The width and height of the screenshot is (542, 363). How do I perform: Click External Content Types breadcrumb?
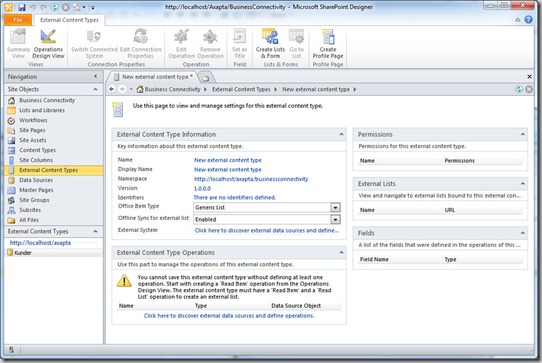(x=241, y=89)
